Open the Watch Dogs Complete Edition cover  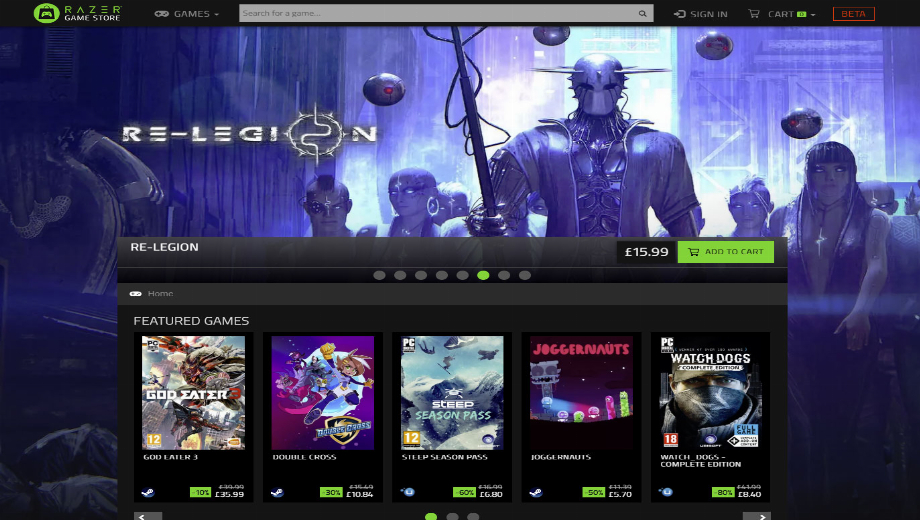coord(711,393)
